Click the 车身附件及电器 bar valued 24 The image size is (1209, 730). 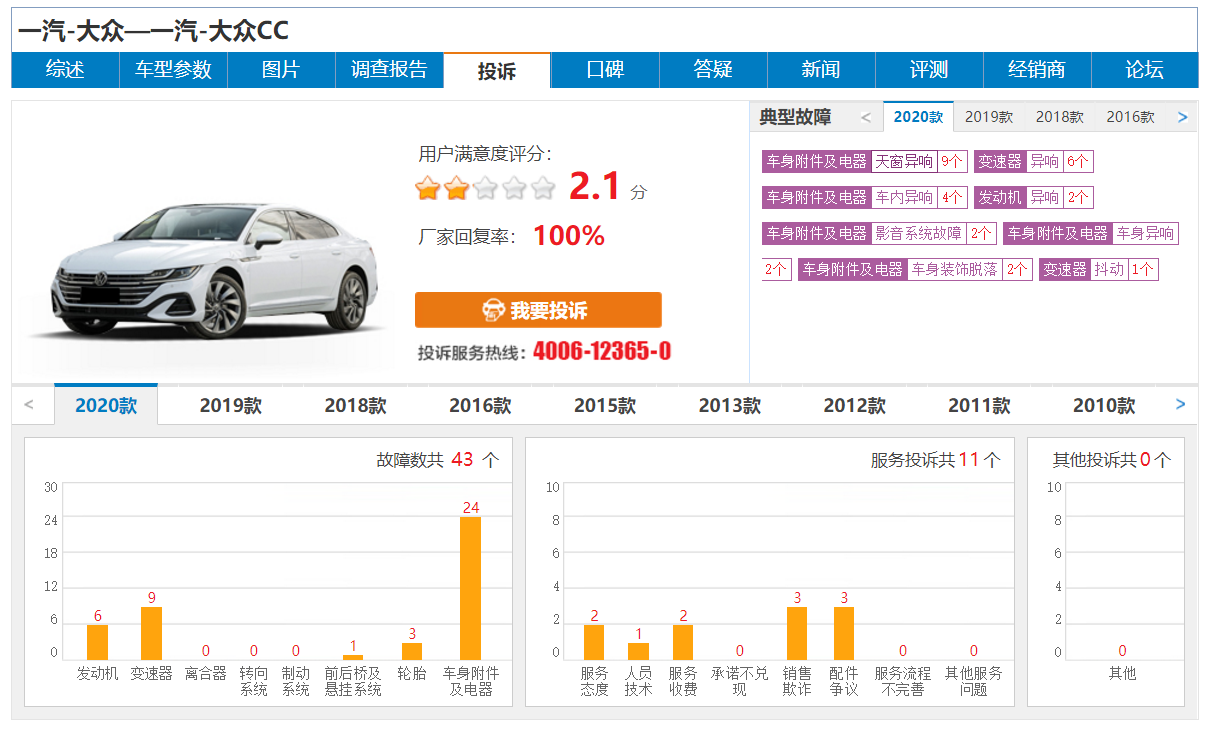(470, 588)
